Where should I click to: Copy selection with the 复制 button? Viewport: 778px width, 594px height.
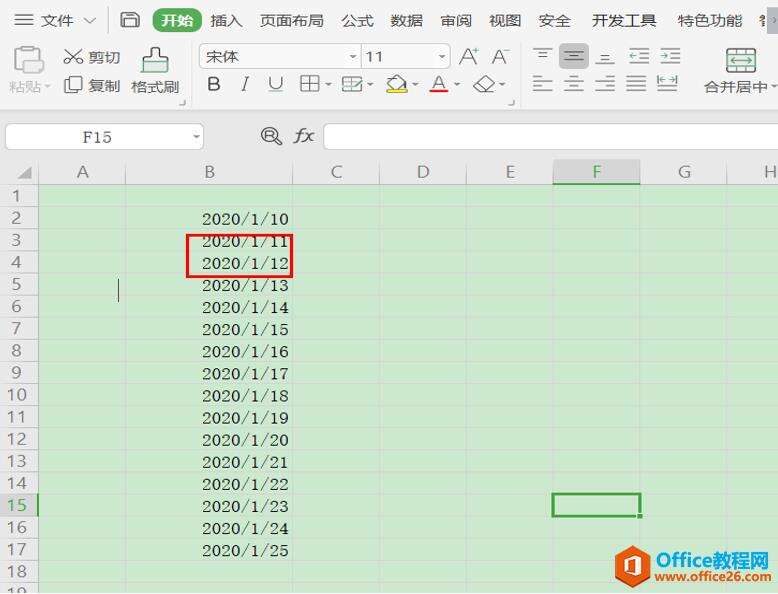click(92, 85)
